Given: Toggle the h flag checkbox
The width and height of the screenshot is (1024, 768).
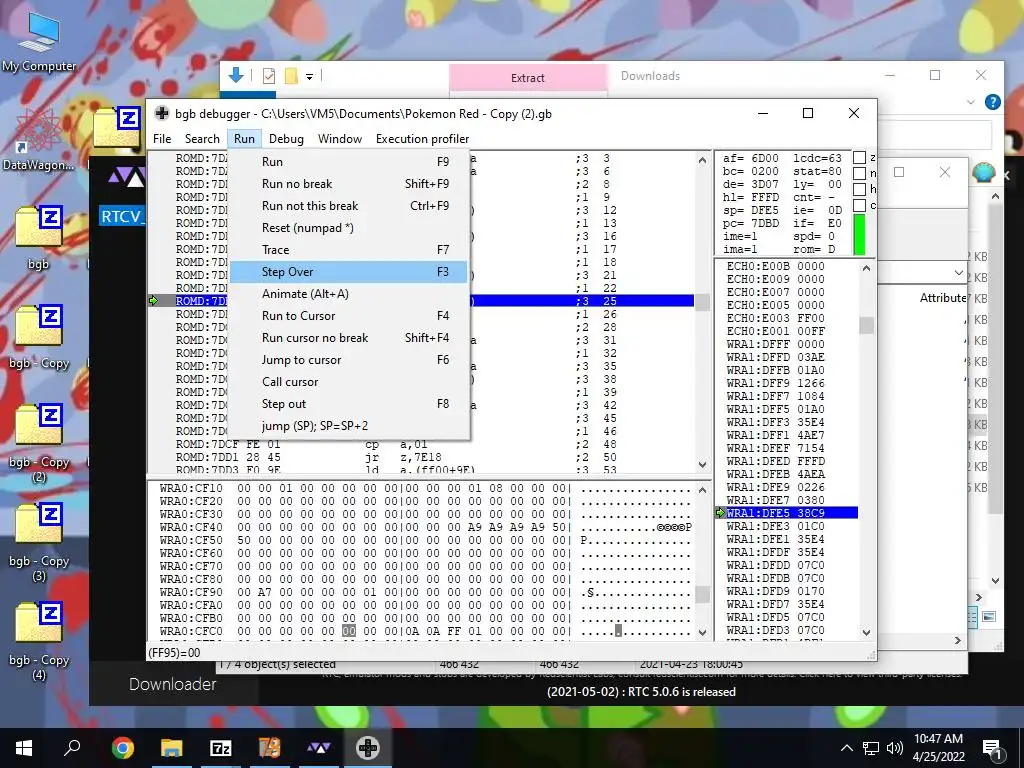Looking at the screenshot, I should 859,189.
